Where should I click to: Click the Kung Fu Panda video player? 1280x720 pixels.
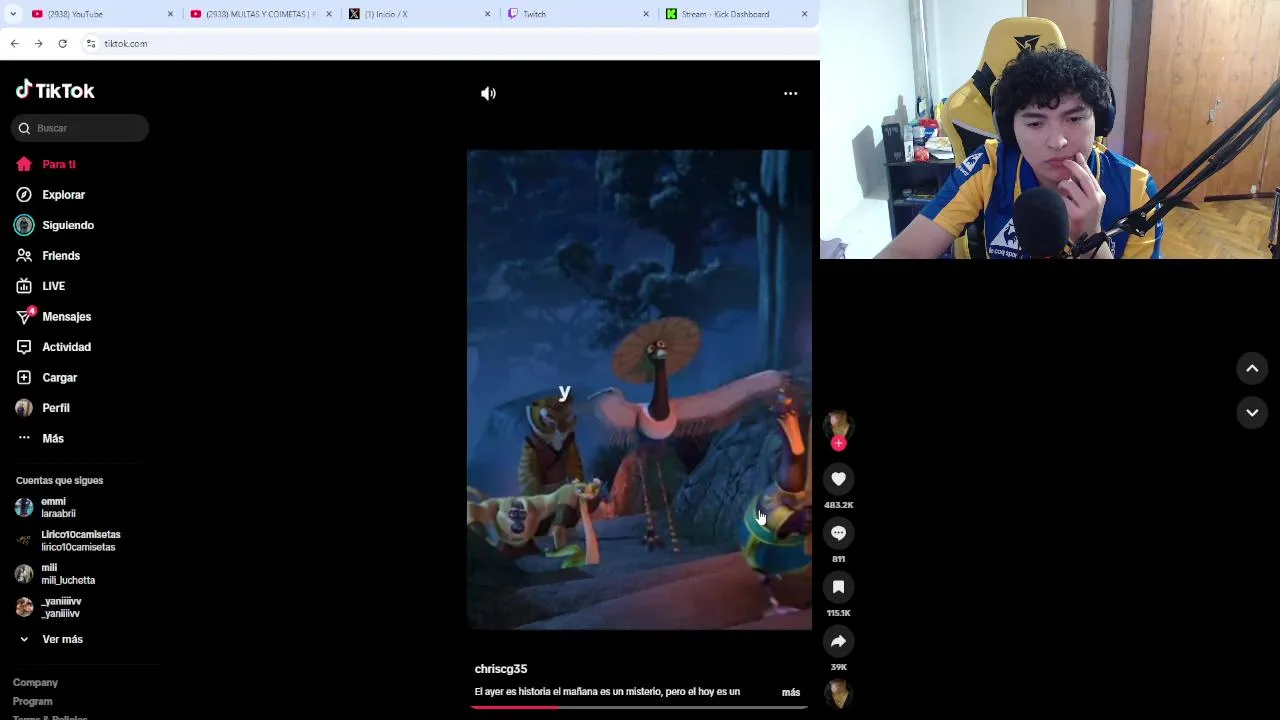[639, 390]
